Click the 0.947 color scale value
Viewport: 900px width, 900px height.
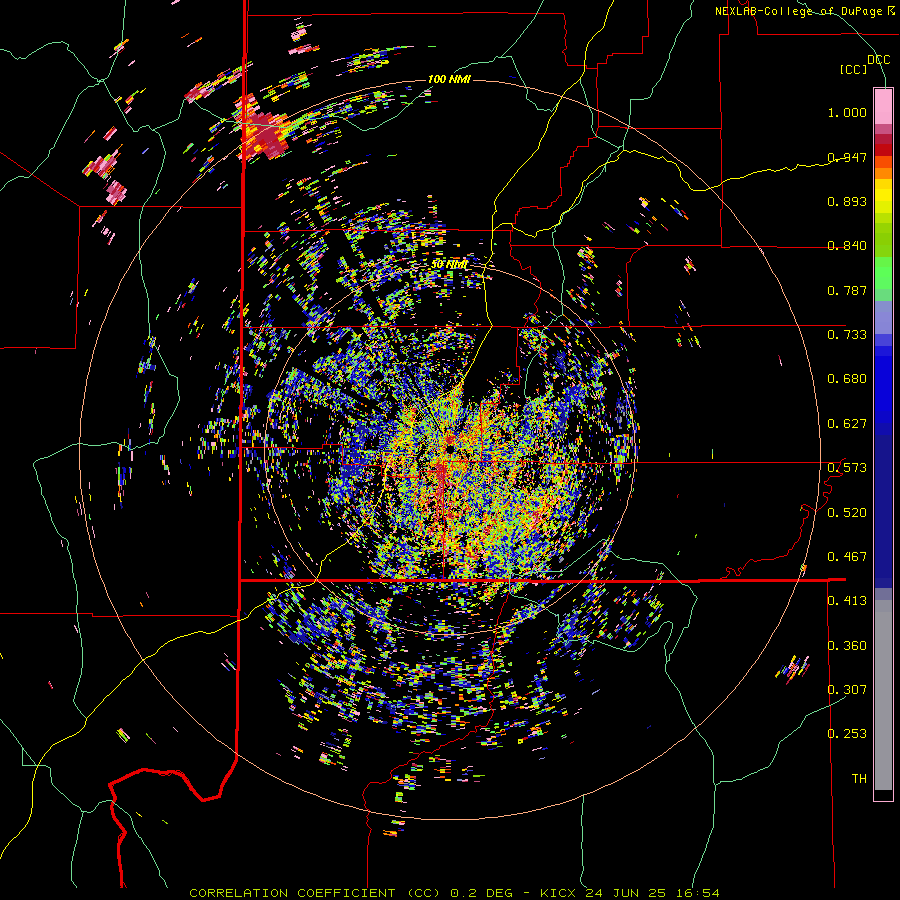847,157
